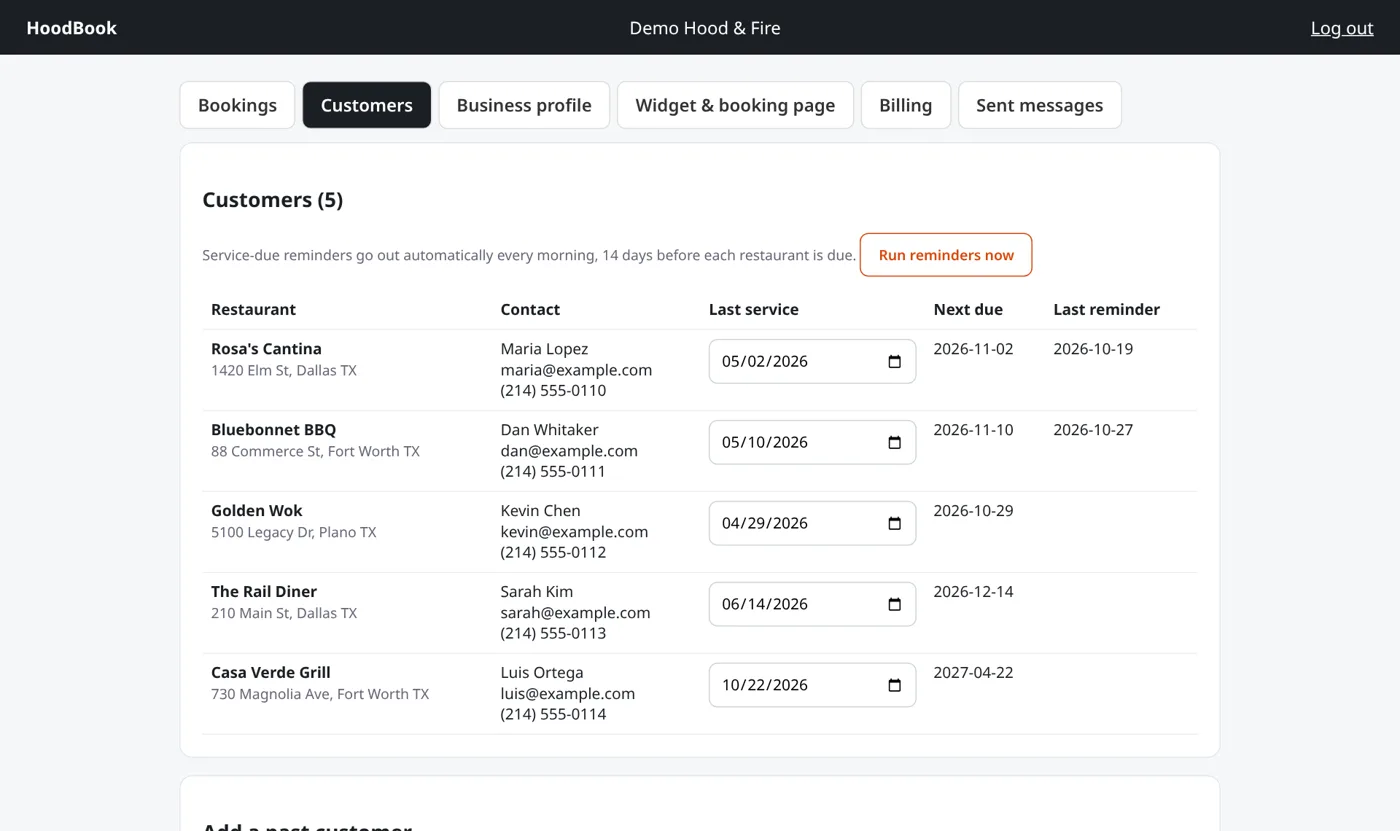Viewport: 1400px width, 831px height.
Task: Click the Rosa's Cantina restaurant name
Action: (x=266, y=349)
